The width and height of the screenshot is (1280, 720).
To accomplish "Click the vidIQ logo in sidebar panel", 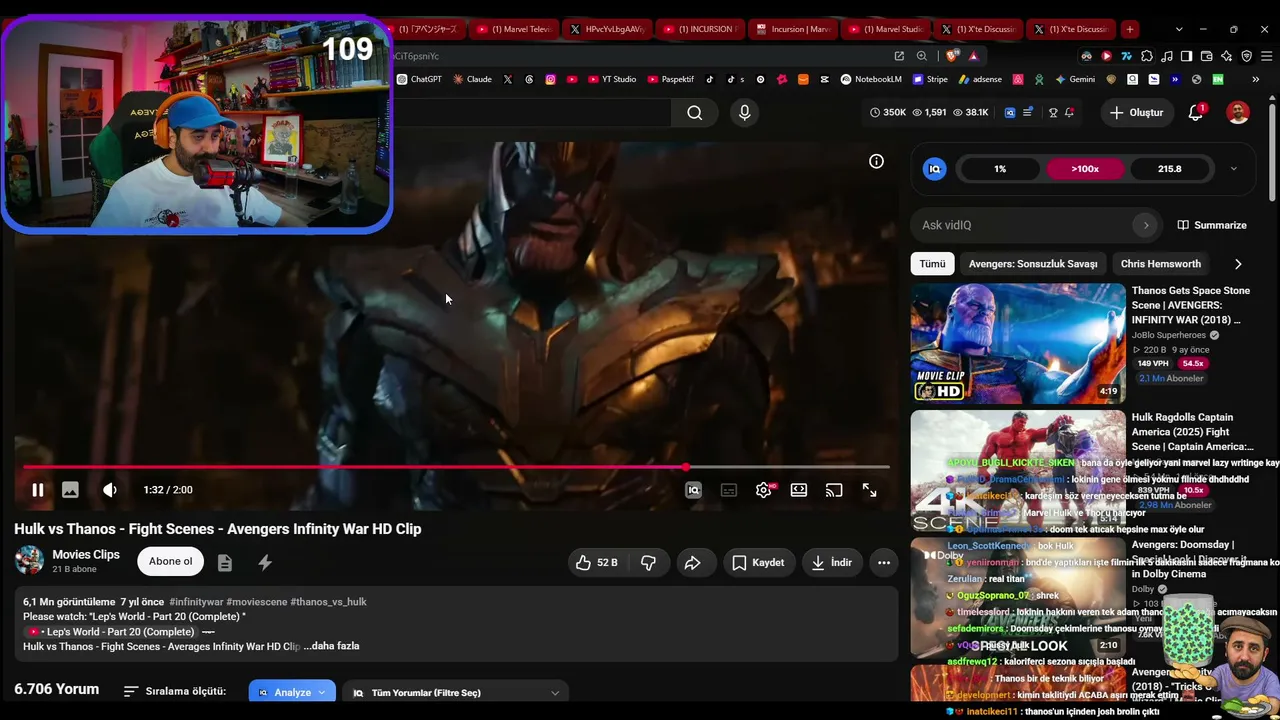I will [x=934, y=169].
